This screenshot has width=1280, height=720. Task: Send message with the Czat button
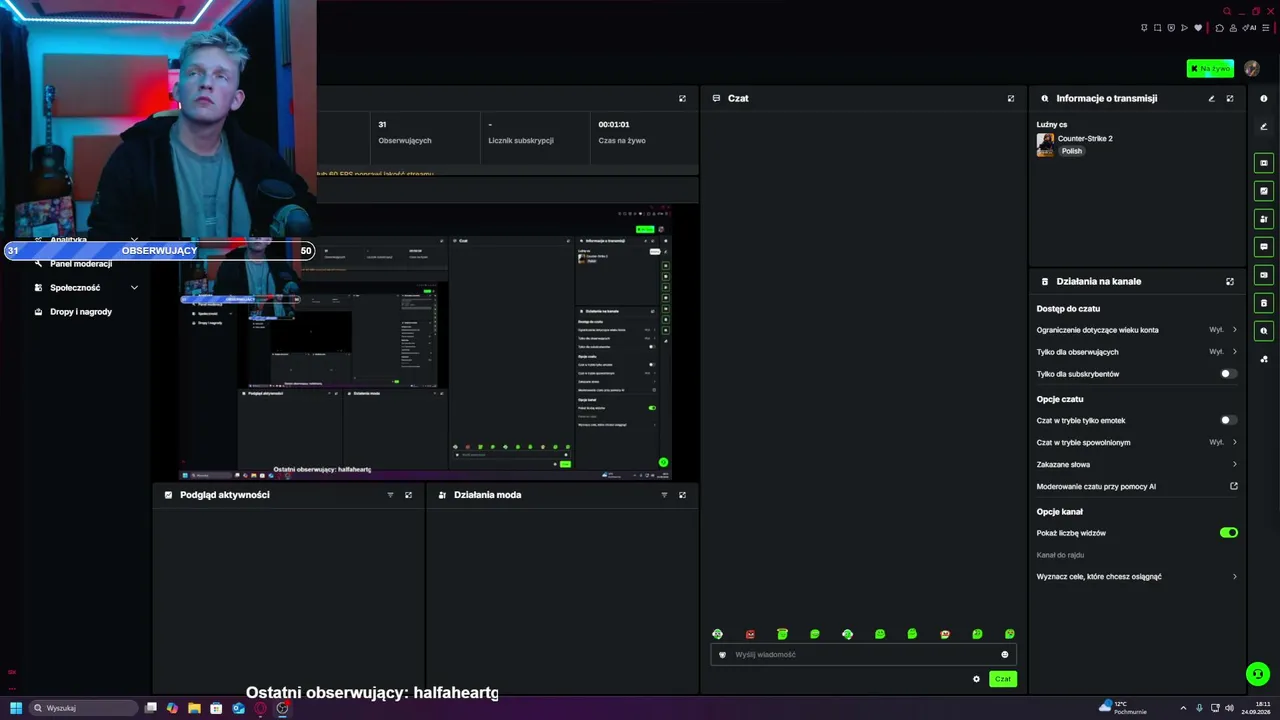[x=1003, y=679]
